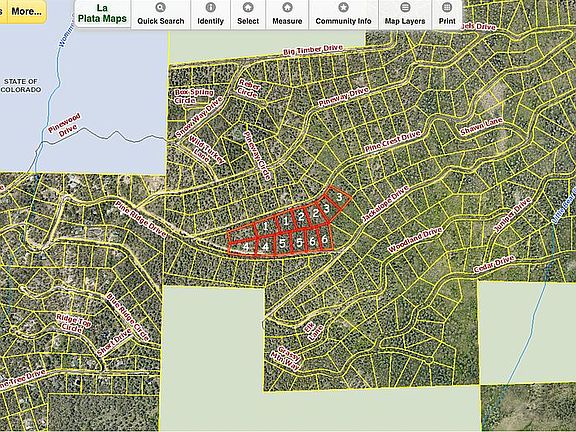Image resolution: width=576 pixels, height=432 pixels.
Task: Open the Quick Search tool
Action: (161, 14)
